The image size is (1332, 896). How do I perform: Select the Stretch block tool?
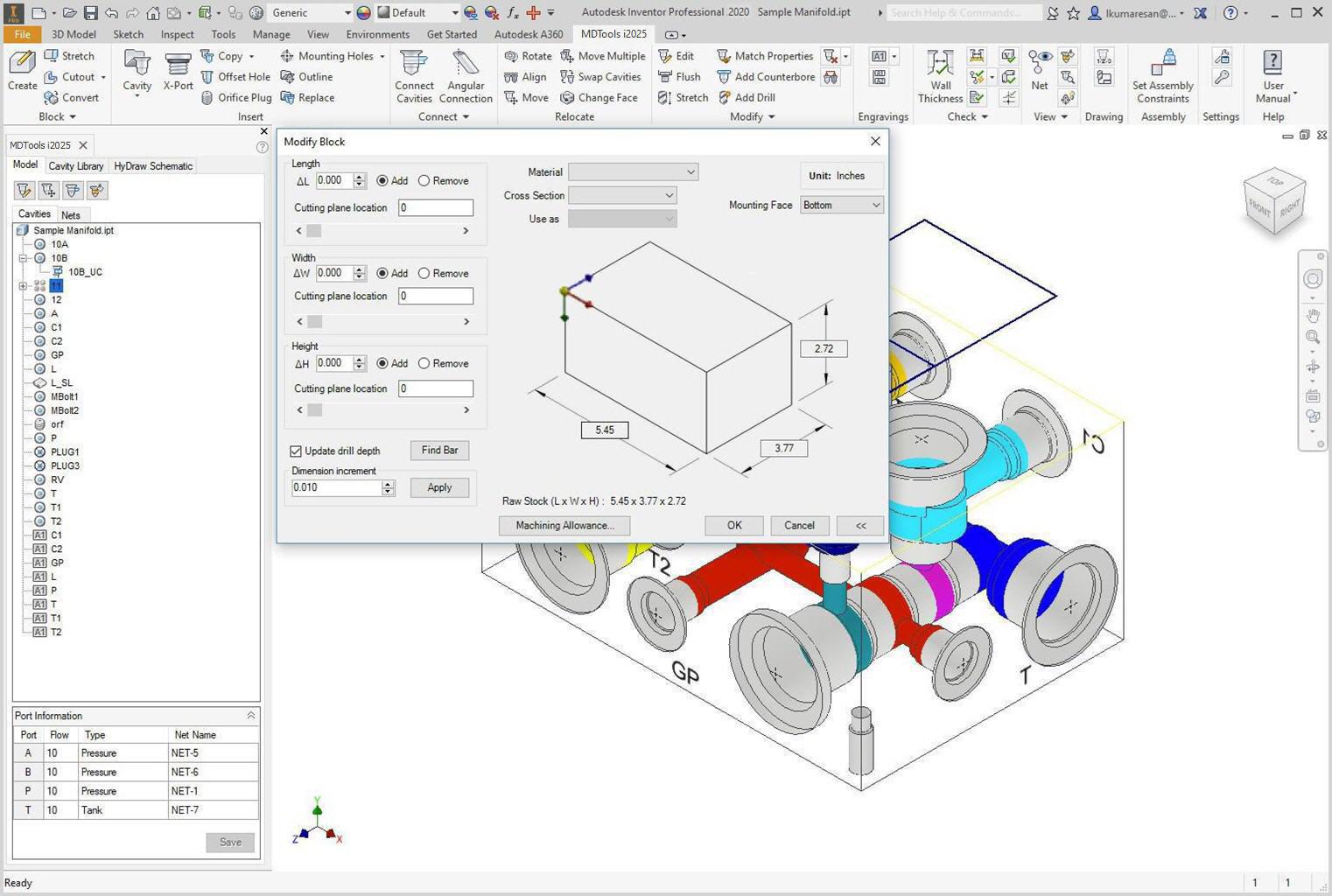(x=69, y=56)
